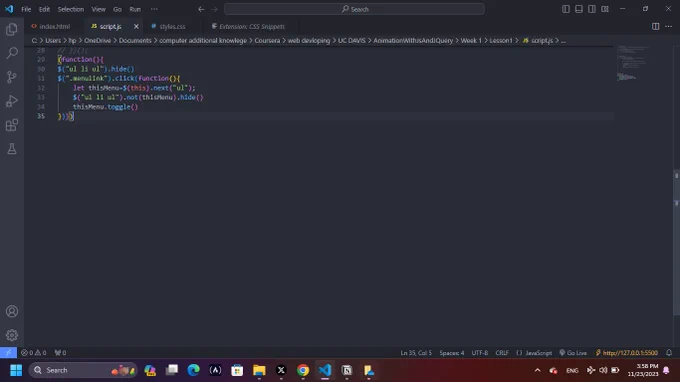Click the Go Live server button

(x=573, y=353)
